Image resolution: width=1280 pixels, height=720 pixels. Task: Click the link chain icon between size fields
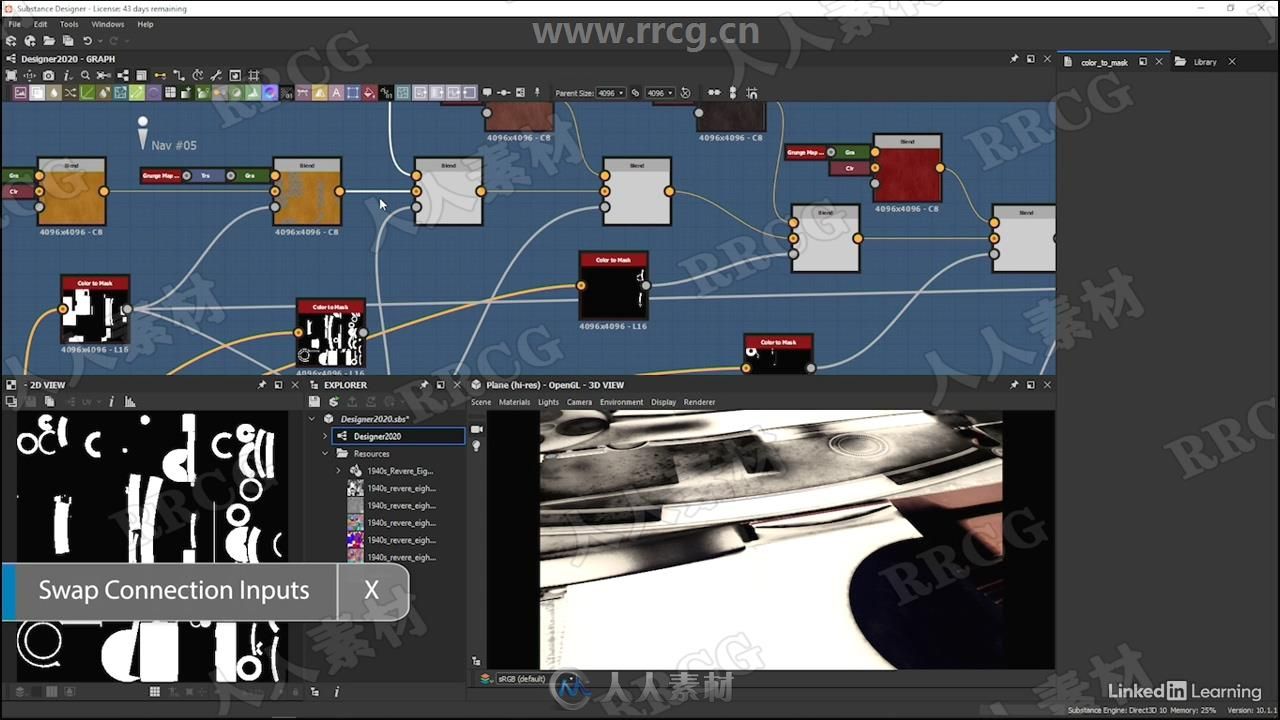pyautogui.click(x=636, y=93)
